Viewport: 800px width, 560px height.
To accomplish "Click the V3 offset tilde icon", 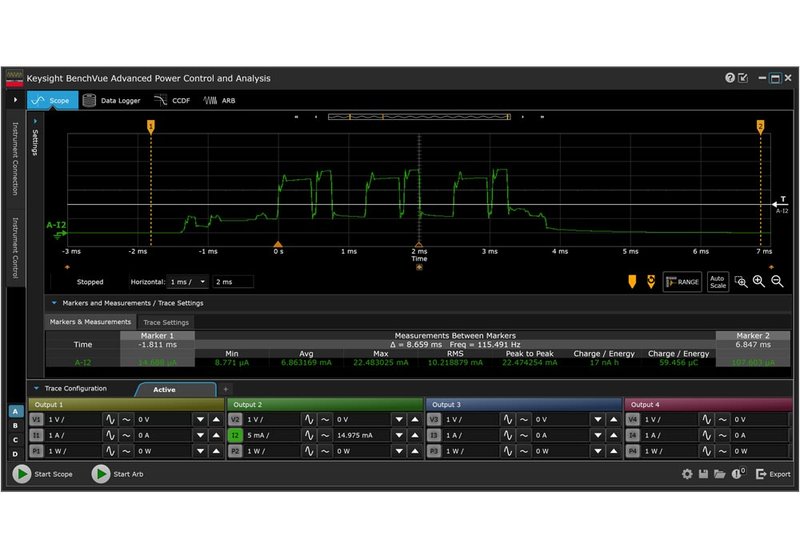I will point(524,419).
